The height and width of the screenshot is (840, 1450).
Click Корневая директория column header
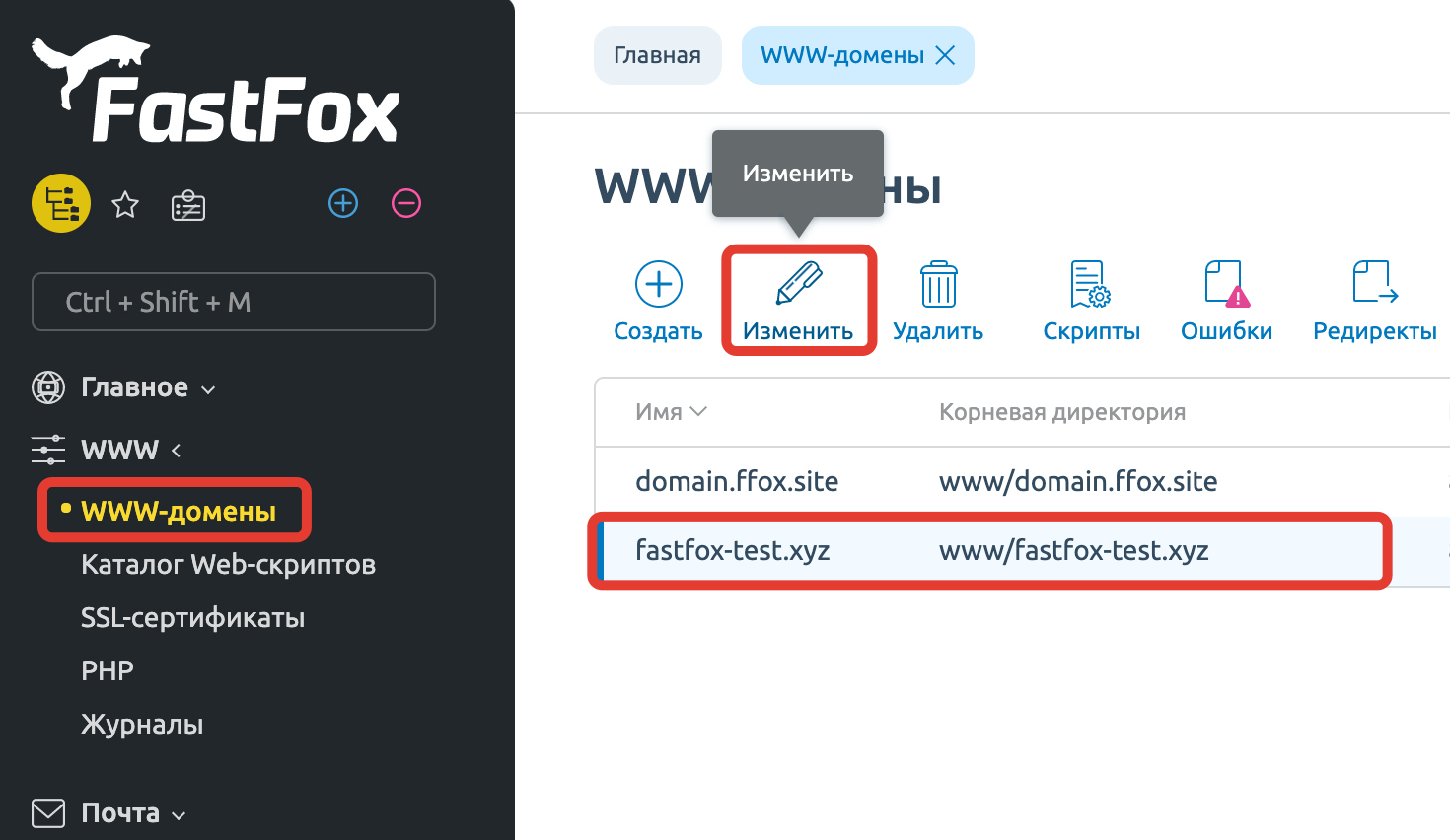pyautogui.click(x=1062, y=412)
